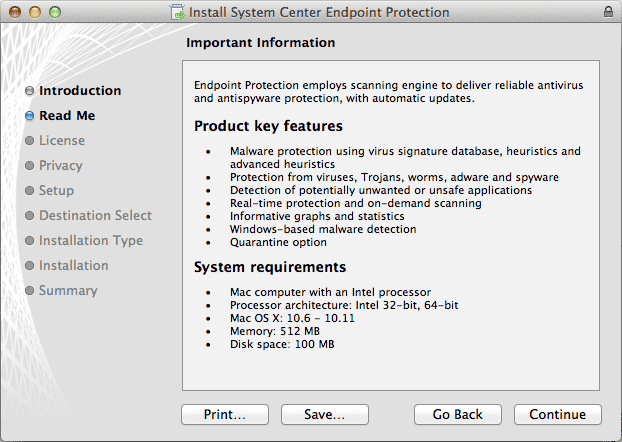Click the 'System requirements' heading
The height and width of the screenshot is (442, 622).
coord(270,267)
